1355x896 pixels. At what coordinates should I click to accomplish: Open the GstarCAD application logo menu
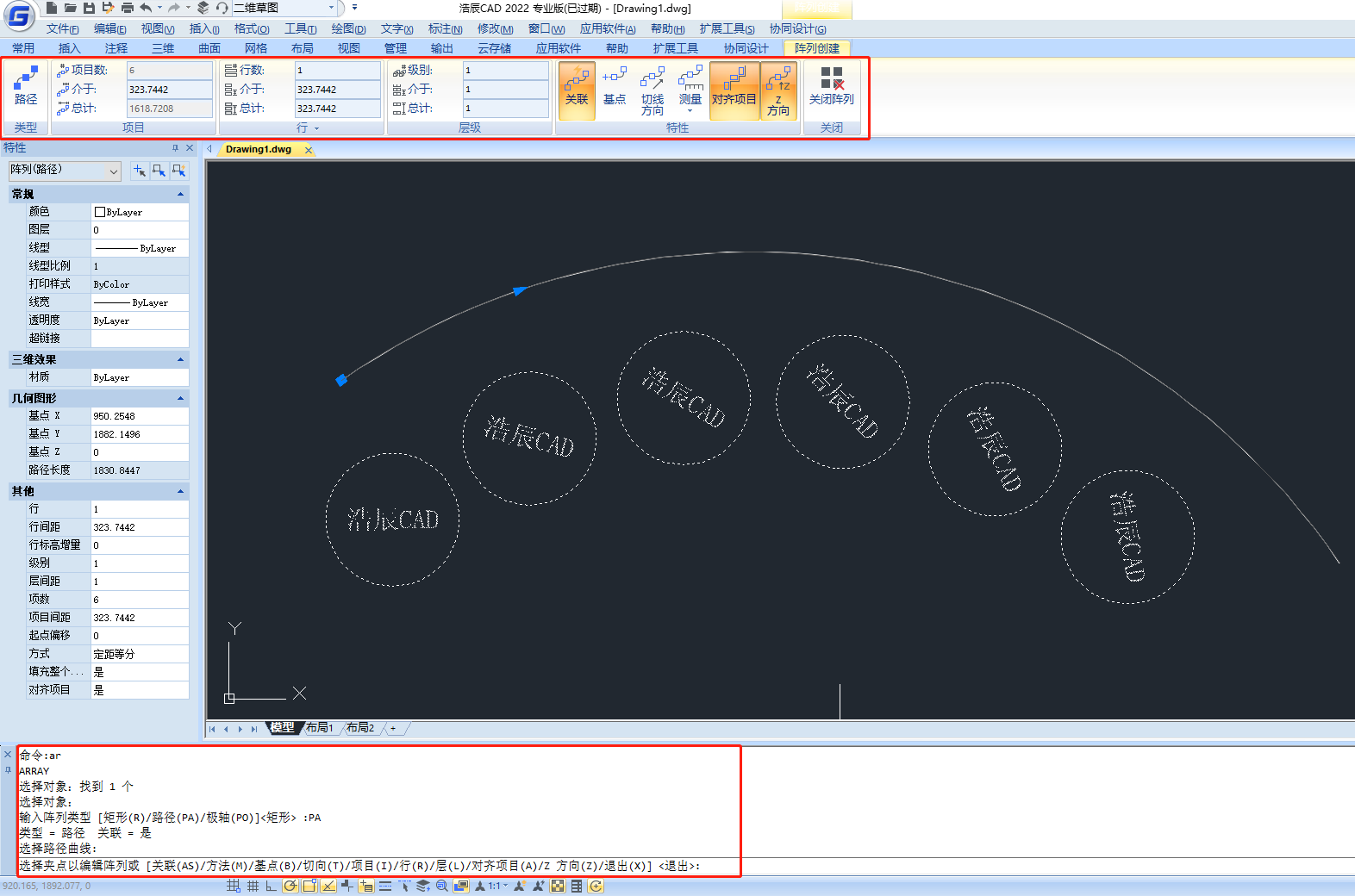click(x=19, y=15)
